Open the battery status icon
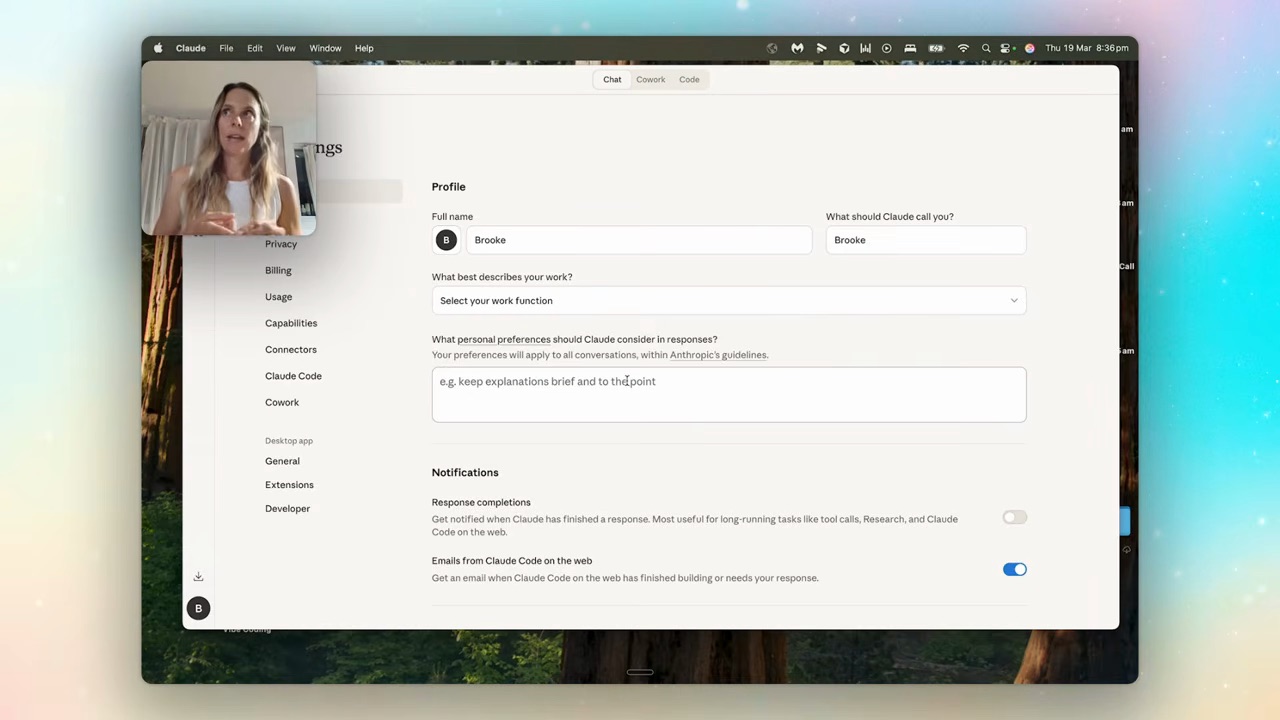 (936, 48)
